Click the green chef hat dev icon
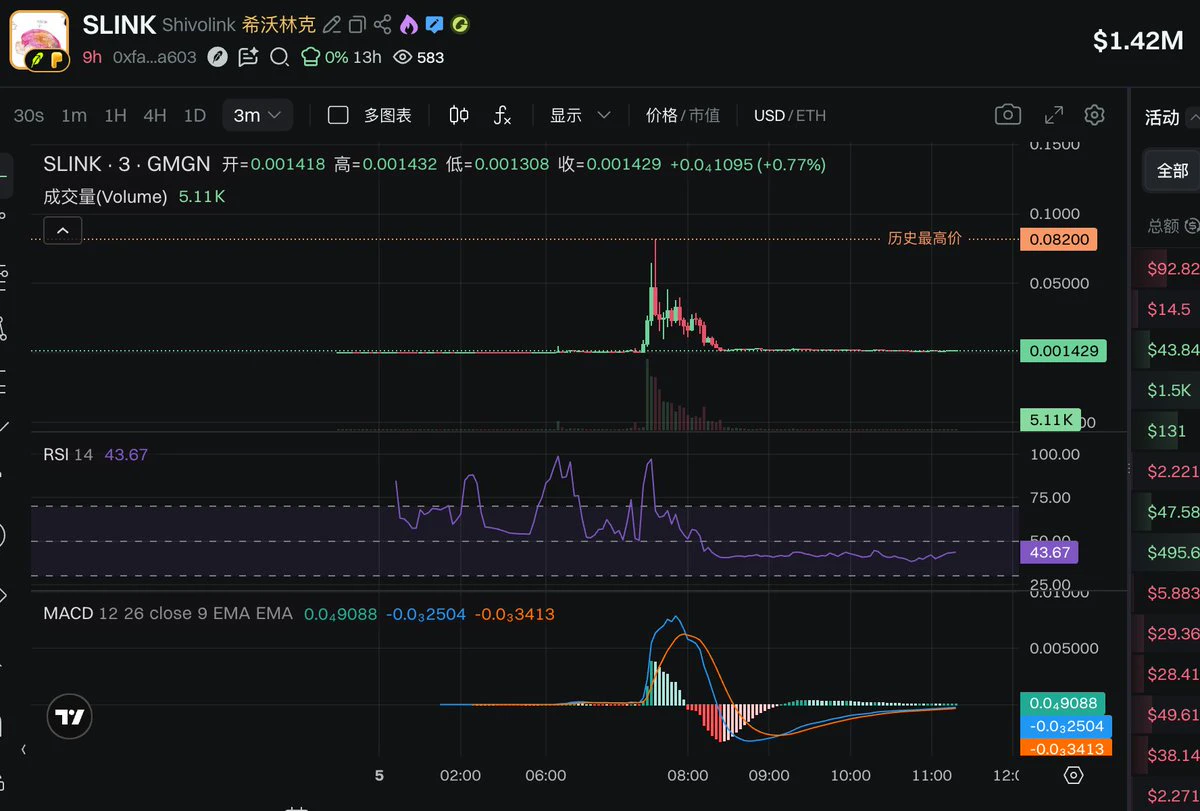Image resolution: width=1200 pixels, height=811 pixels. [310, 57]
